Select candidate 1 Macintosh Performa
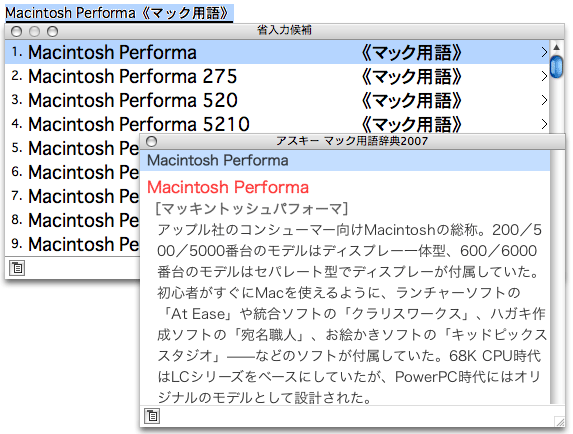Screen dimensions: 573x434 (277, 52)
